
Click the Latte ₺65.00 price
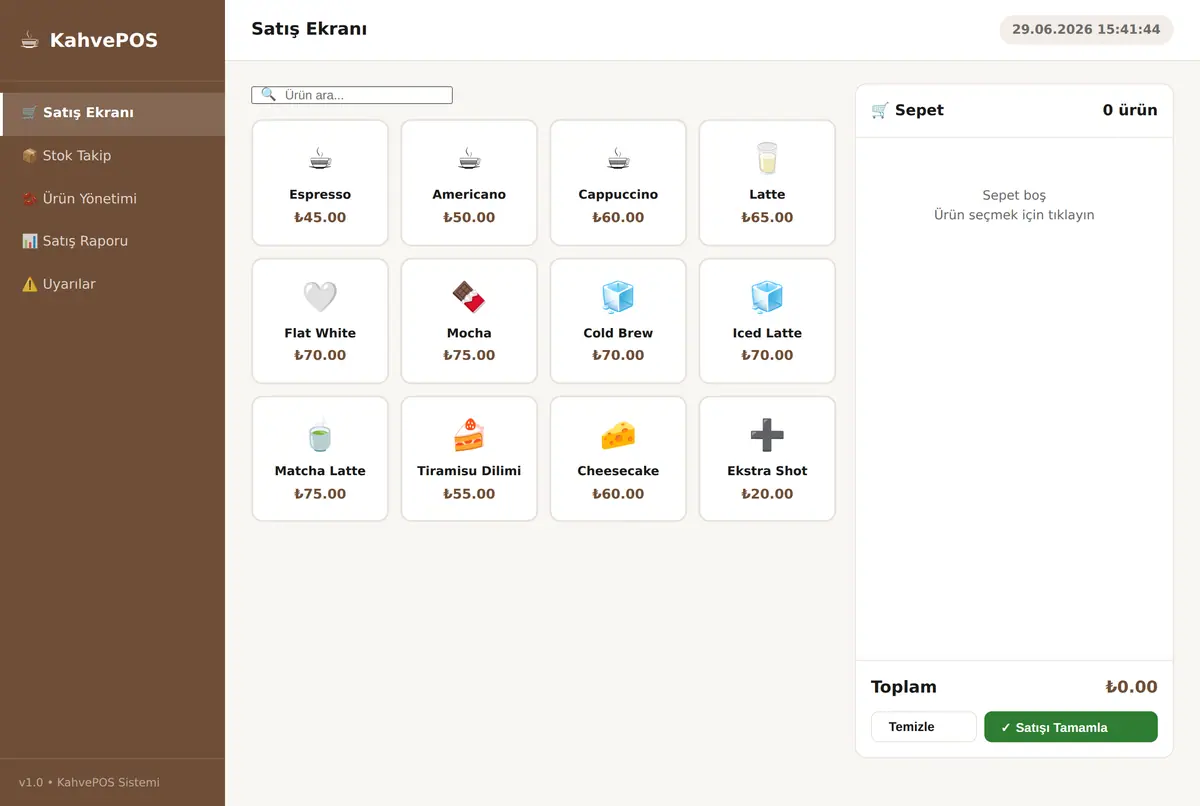767,217
